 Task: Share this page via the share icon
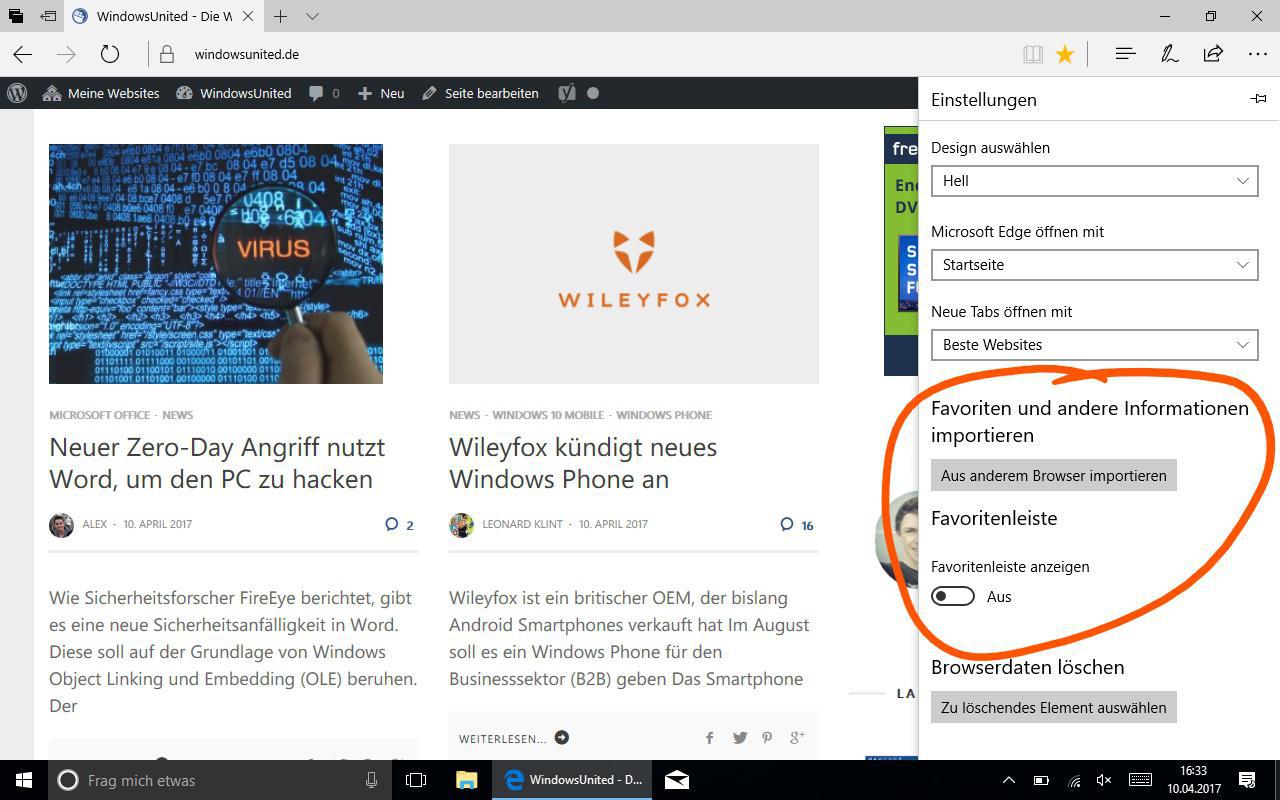(x=1213, y=54)
